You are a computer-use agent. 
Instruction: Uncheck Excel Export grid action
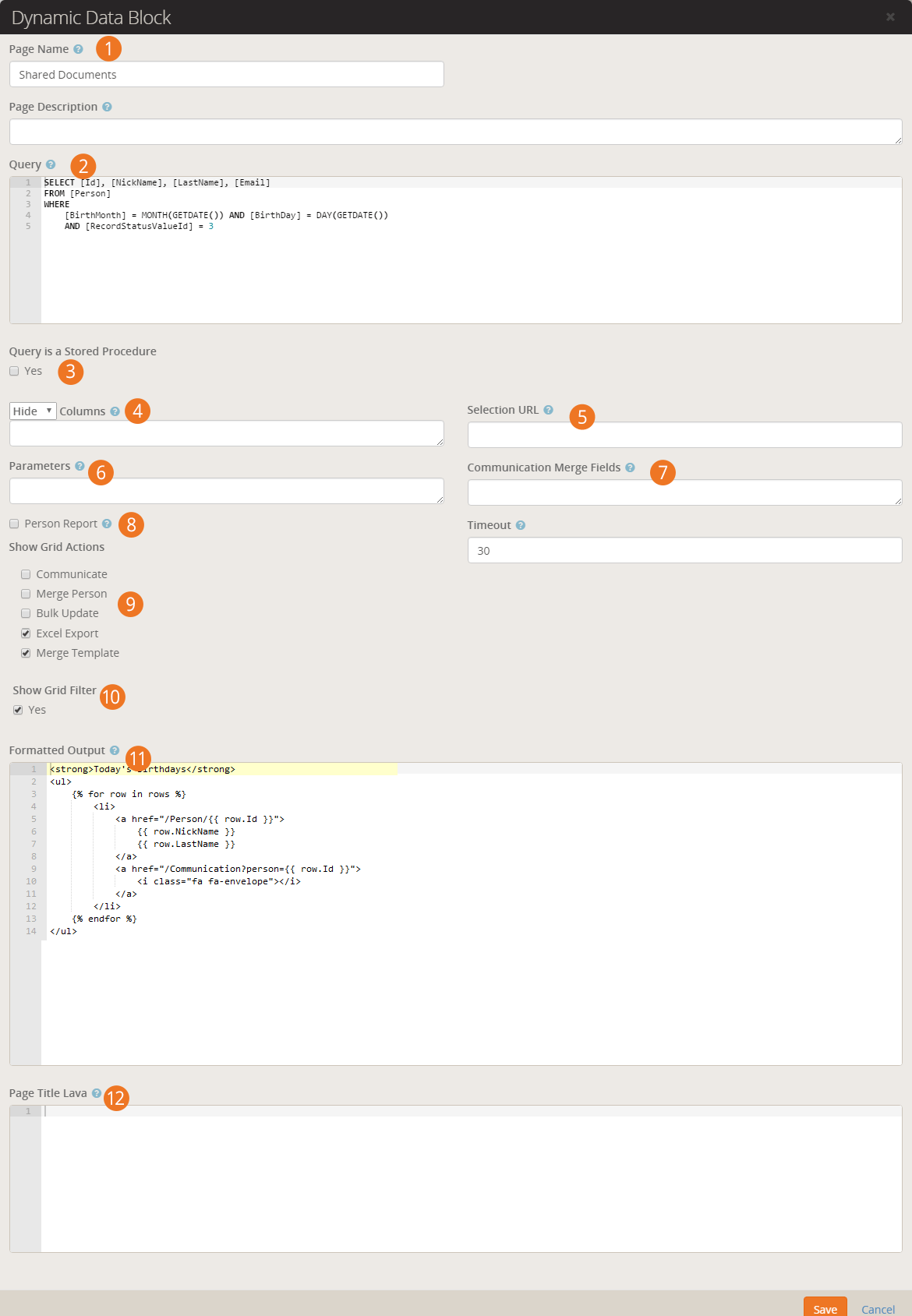tap(26, 633)
